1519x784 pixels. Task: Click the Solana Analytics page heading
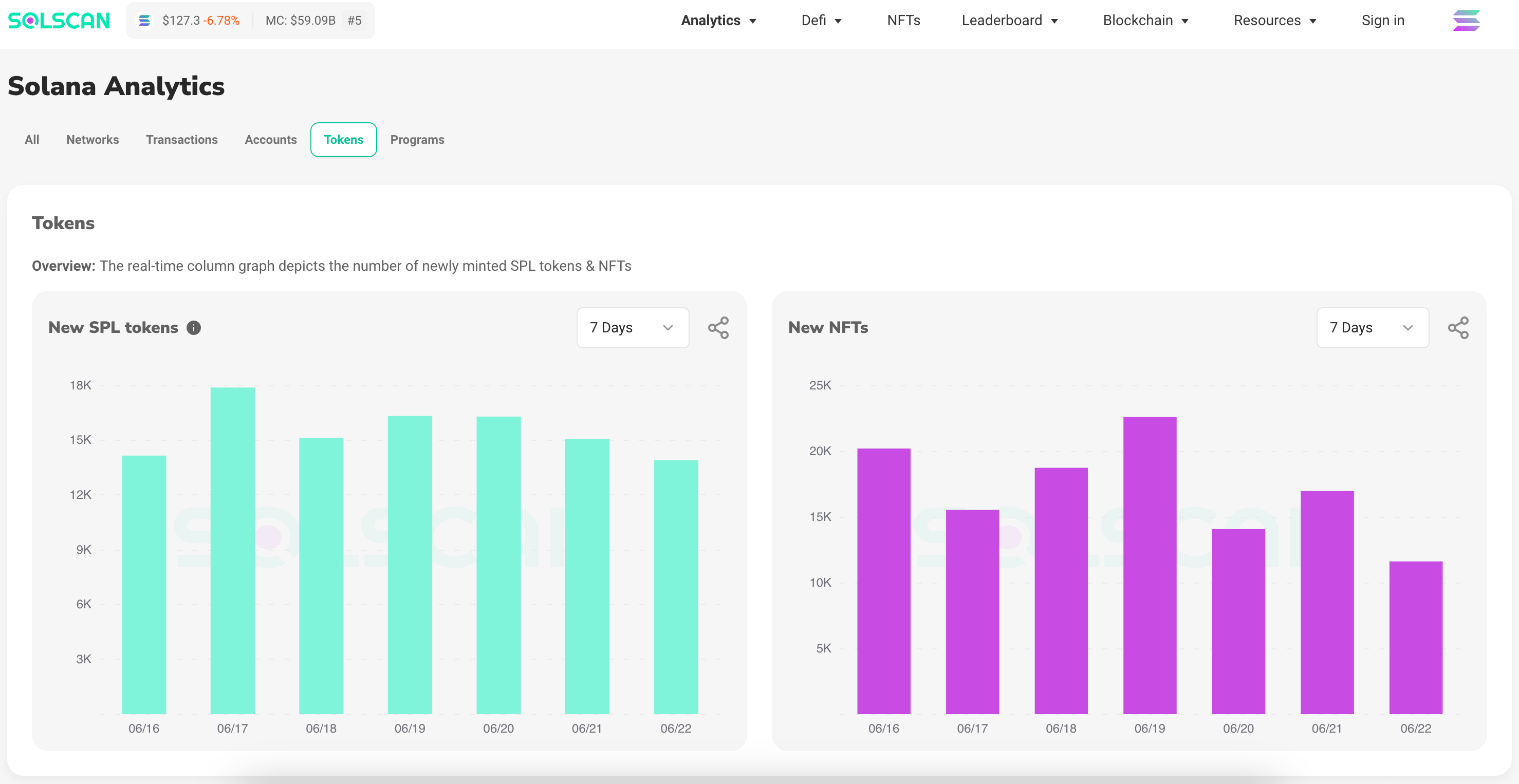pos(116,86)
